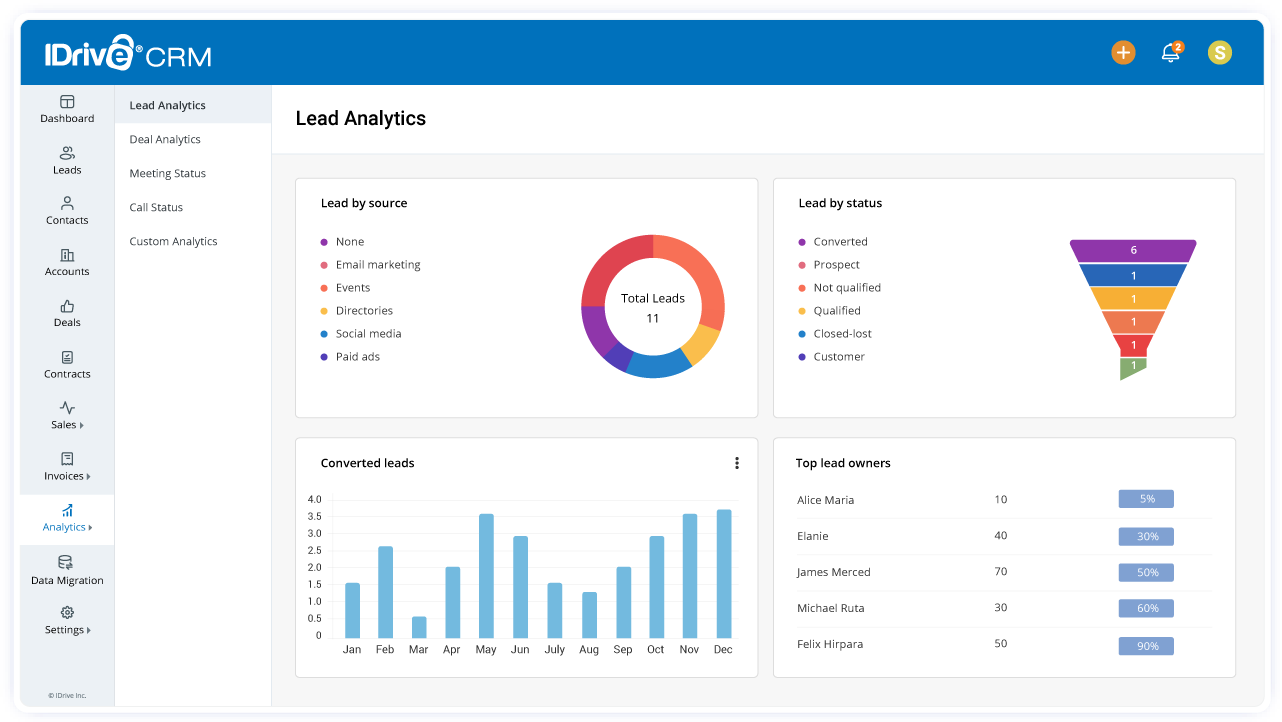Expand the Sales sidebar menu
This screenshot has width=1282, height=722.
(66, 416)
